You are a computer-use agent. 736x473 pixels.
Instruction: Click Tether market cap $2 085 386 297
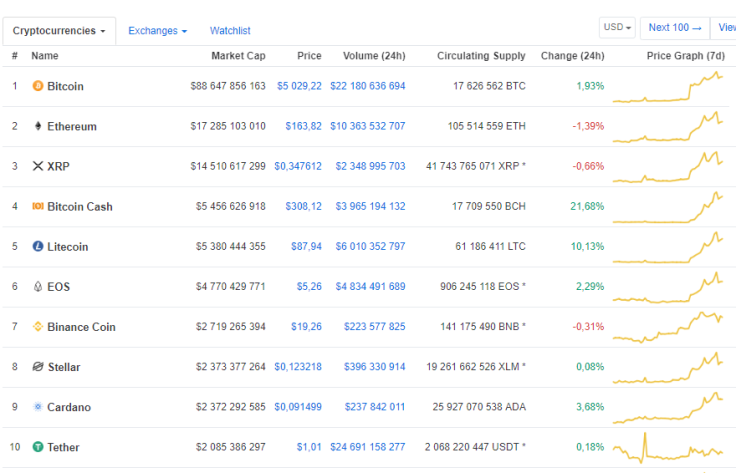click(x=230, y=447)
